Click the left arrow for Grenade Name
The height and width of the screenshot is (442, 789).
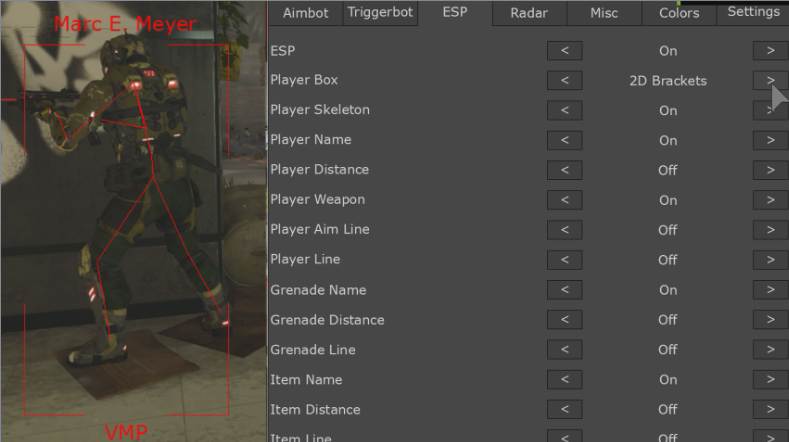pos(565,290)
